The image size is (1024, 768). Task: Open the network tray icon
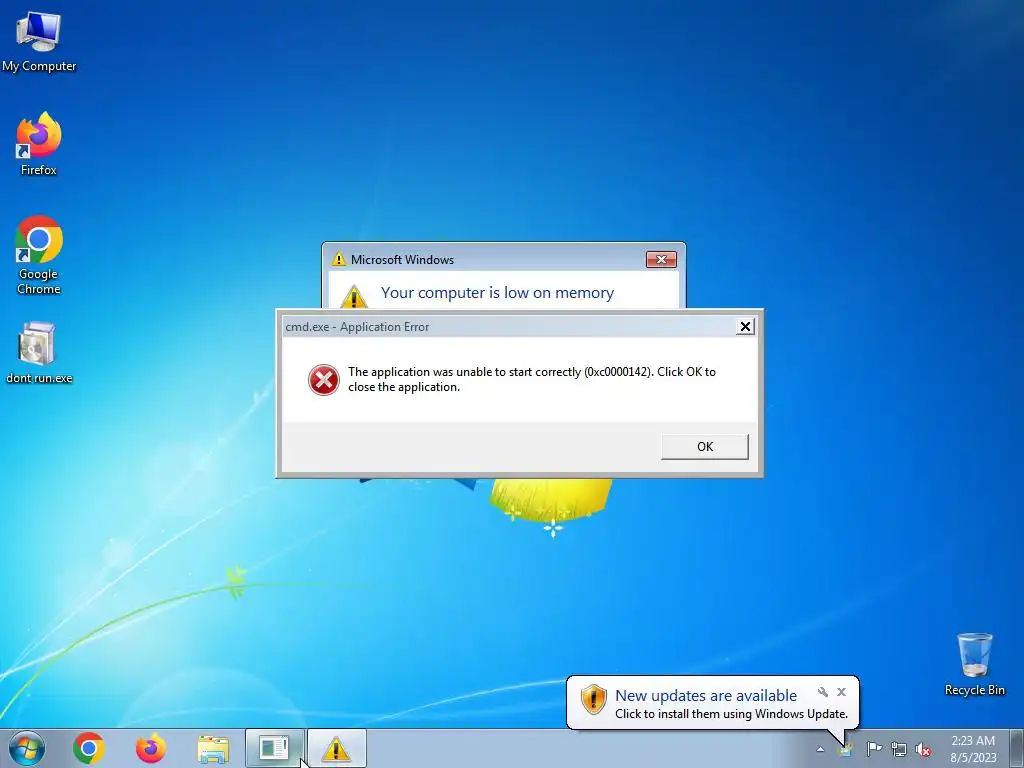[899, 749]
